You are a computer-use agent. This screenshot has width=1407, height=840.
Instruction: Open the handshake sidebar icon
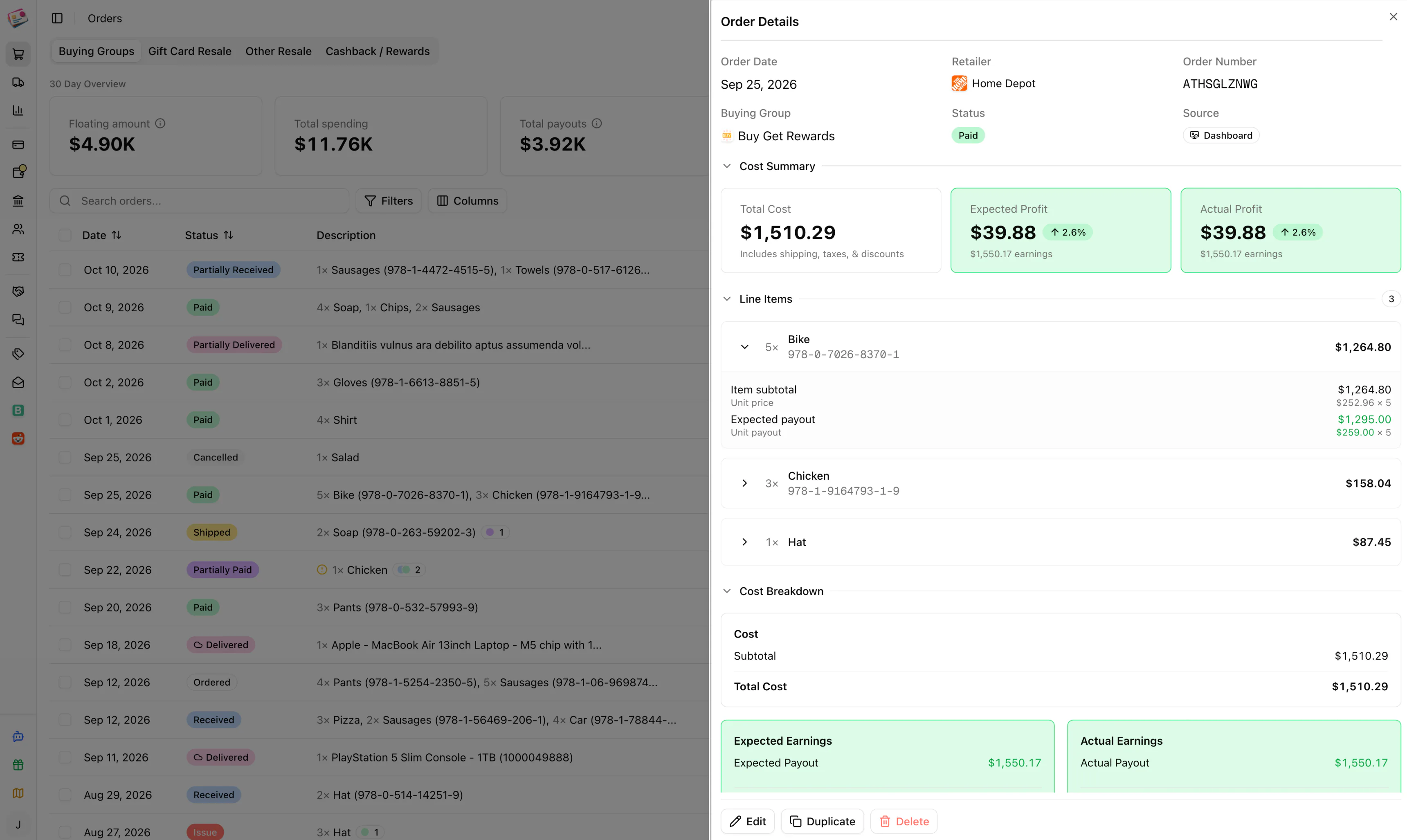[18, 291]
